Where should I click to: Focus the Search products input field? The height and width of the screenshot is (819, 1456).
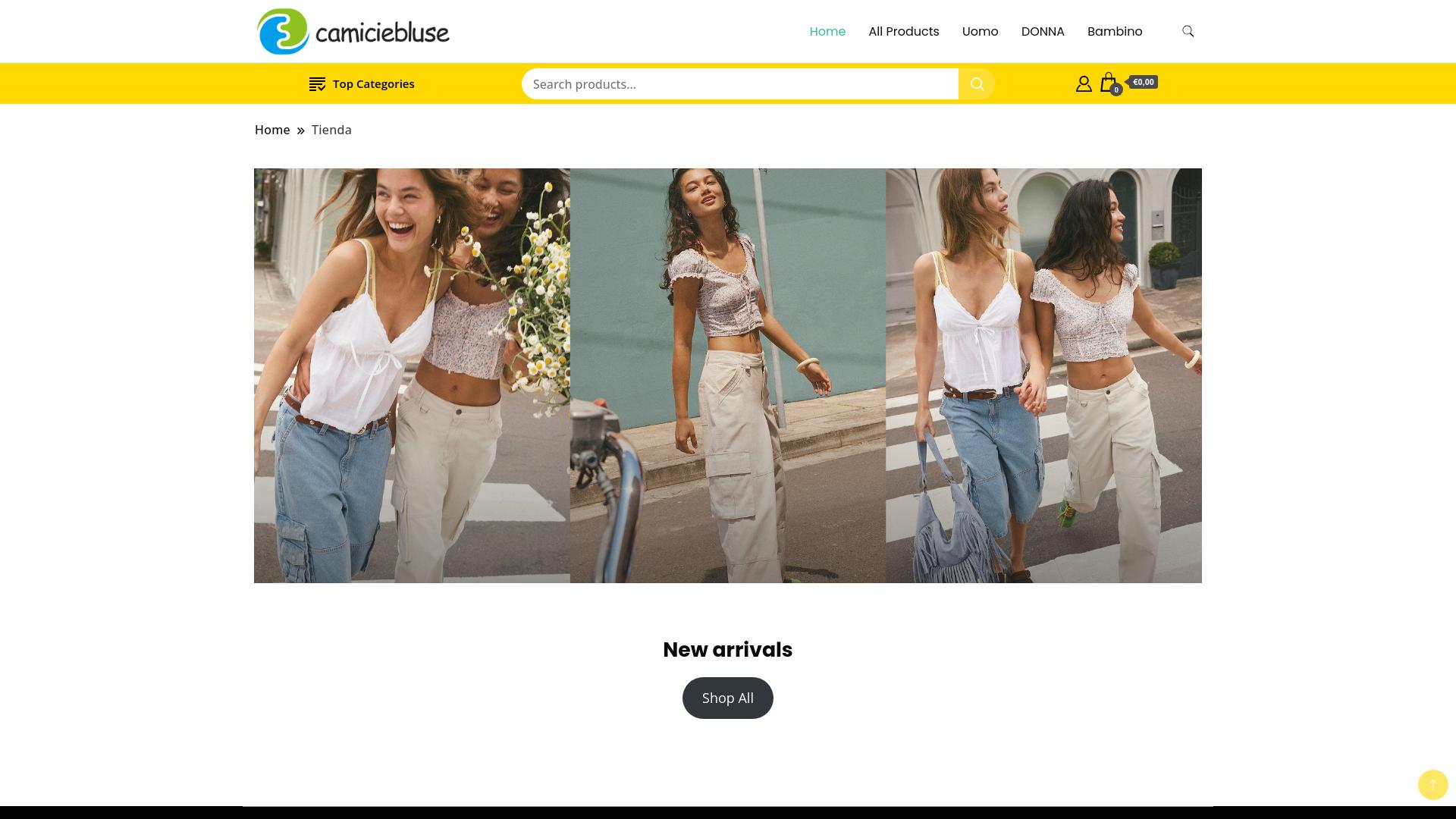coord(740,84)
